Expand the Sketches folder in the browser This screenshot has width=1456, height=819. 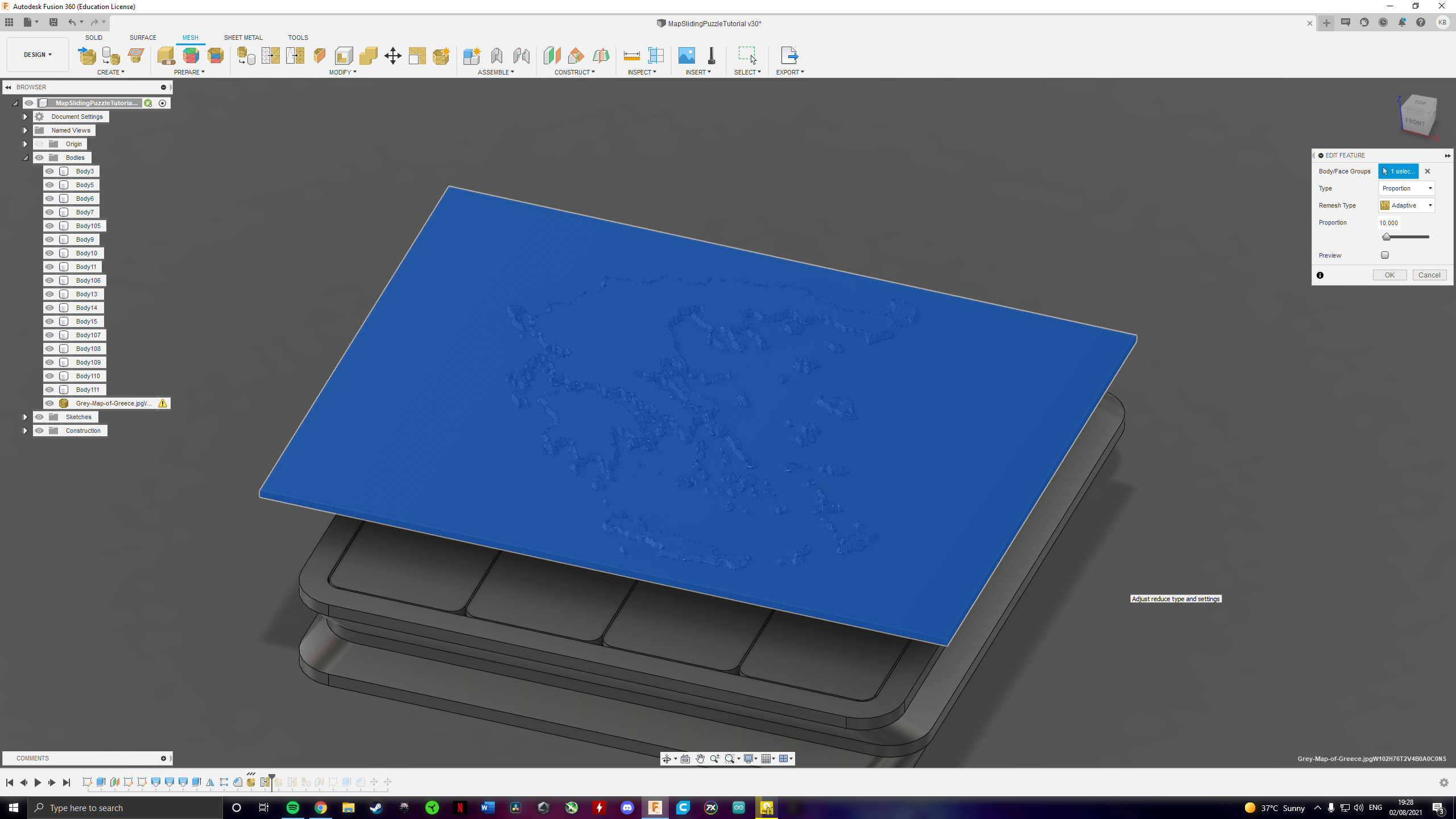point(25,417)
